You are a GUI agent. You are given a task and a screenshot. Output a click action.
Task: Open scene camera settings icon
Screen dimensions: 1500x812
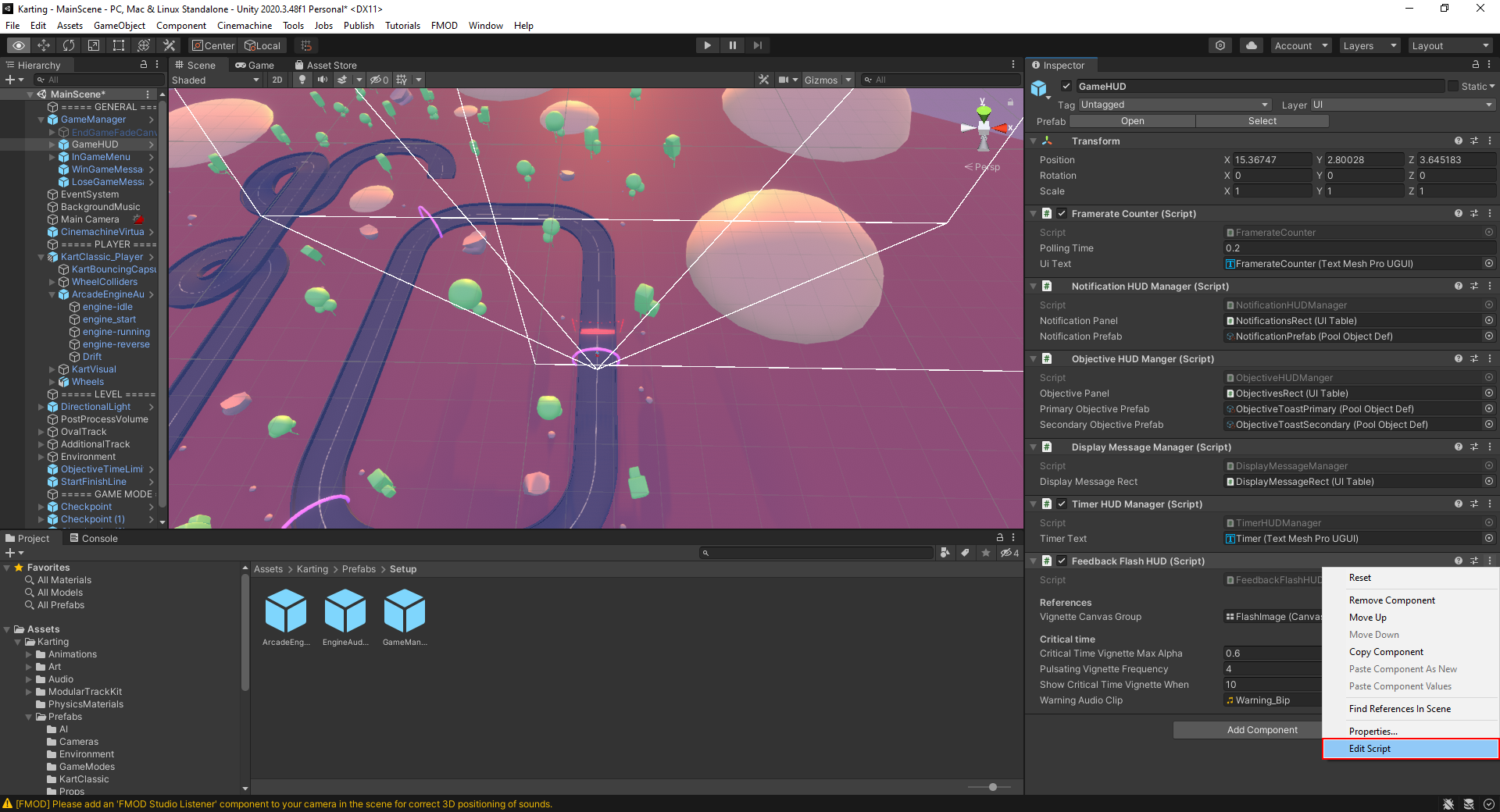tap(784, 80)
